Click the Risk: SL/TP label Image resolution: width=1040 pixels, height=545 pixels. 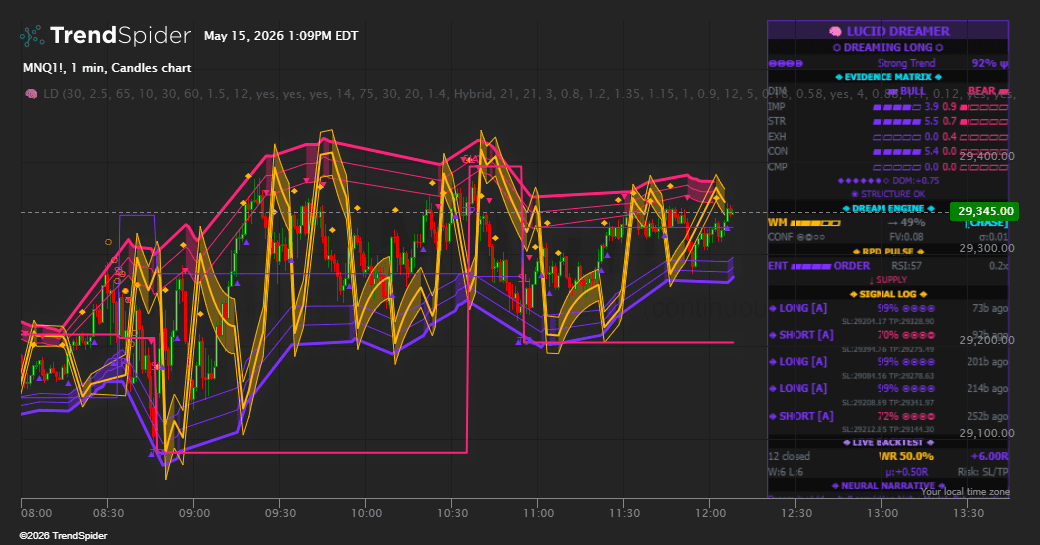[x=983, y=472]
